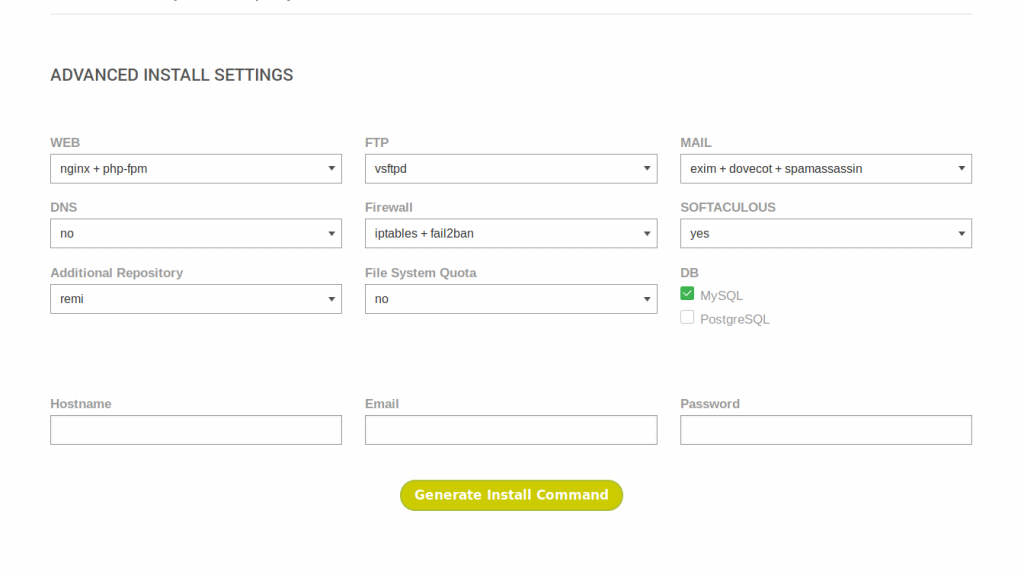
Task: Click the Hostname label
Action: [81, 404]
